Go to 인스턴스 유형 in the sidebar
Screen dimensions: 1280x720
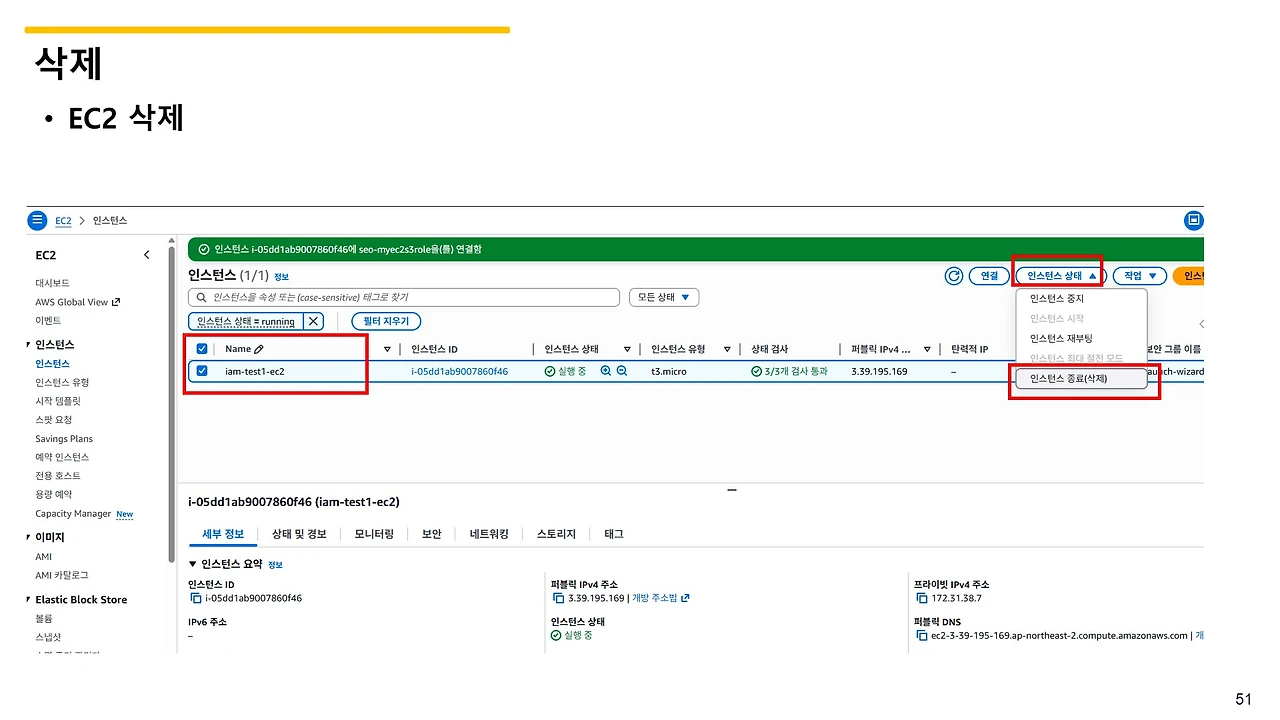62,382
